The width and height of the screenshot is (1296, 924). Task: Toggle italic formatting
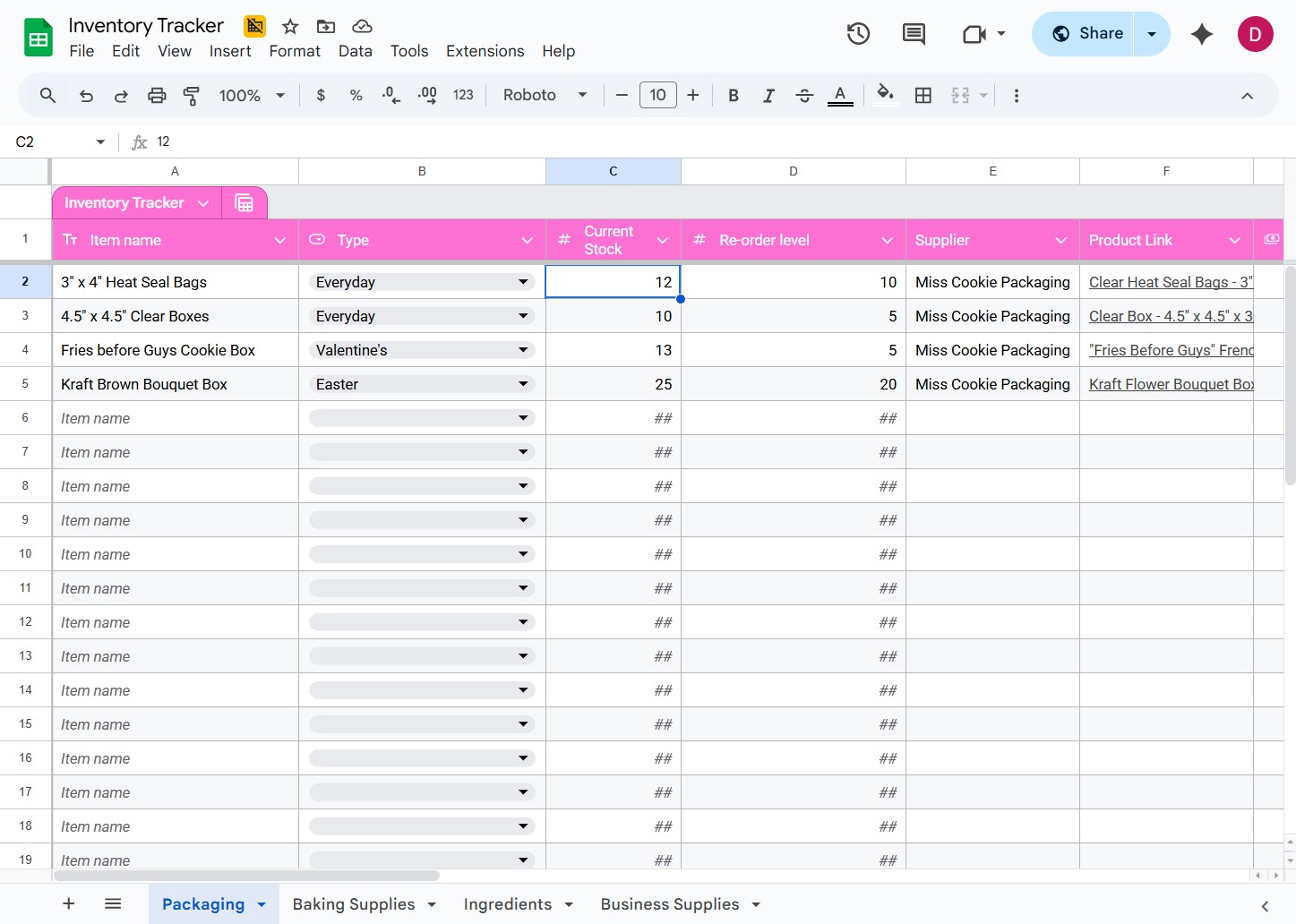pyautogui.click(x=768, y=96)
